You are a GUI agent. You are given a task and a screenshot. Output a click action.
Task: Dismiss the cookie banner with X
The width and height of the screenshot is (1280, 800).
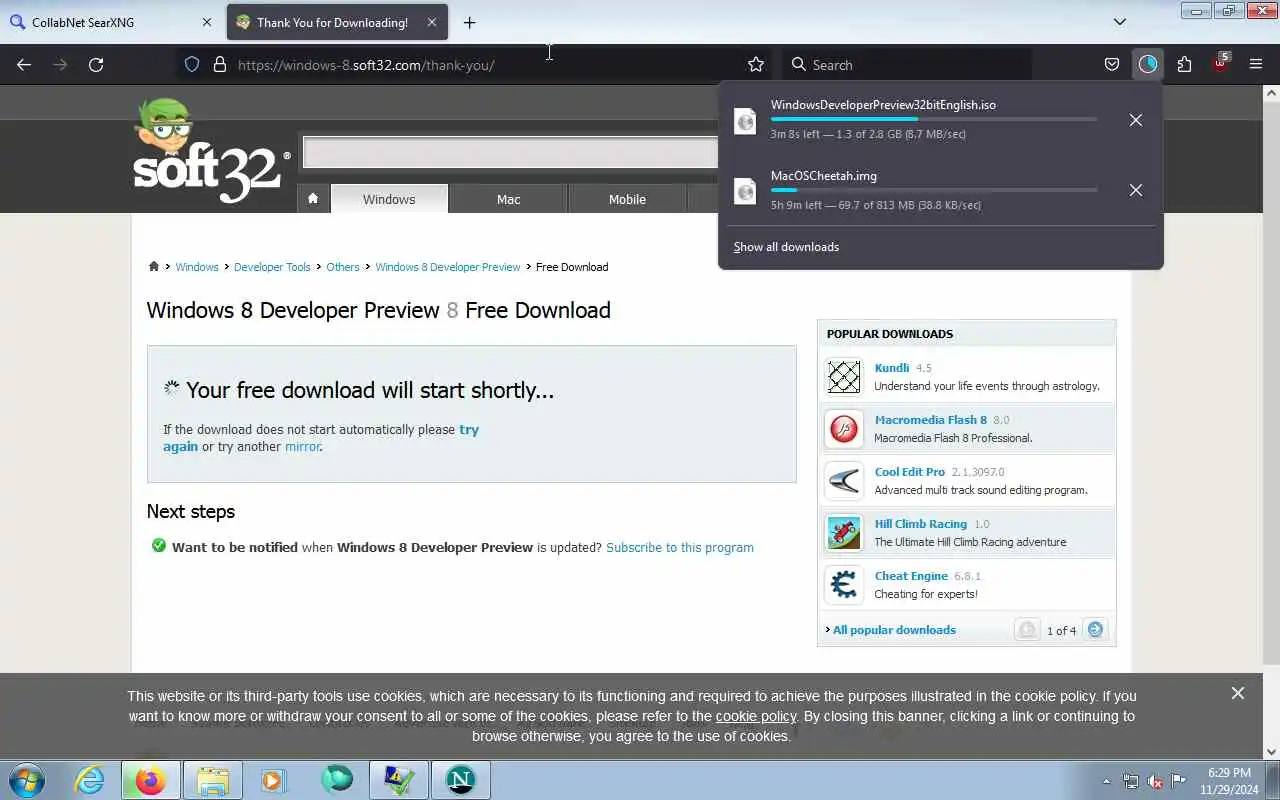pyautogui.click(x=1238, y=693)
